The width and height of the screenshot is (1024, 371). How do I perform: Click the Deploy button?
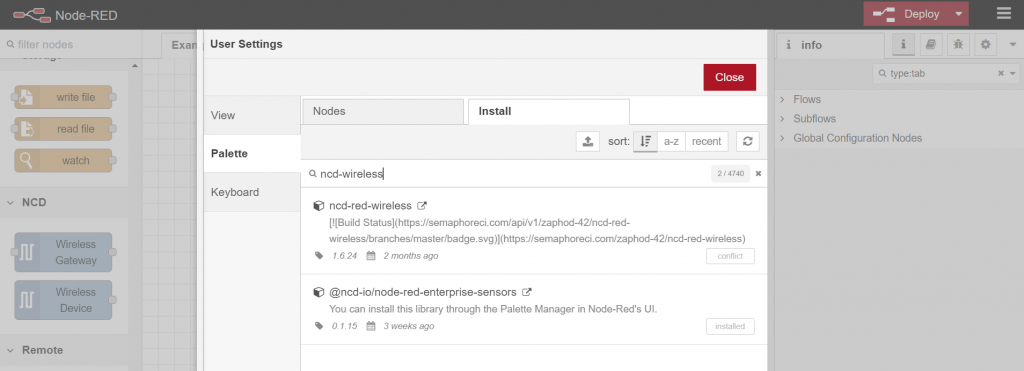pos(908,14)
